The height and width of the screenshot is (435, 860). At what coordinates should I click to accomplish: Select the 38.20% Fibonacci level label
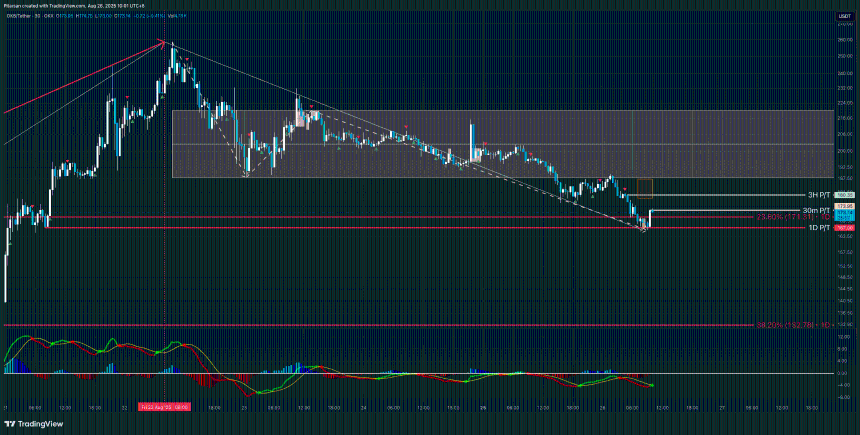click(x=794, y=325)
